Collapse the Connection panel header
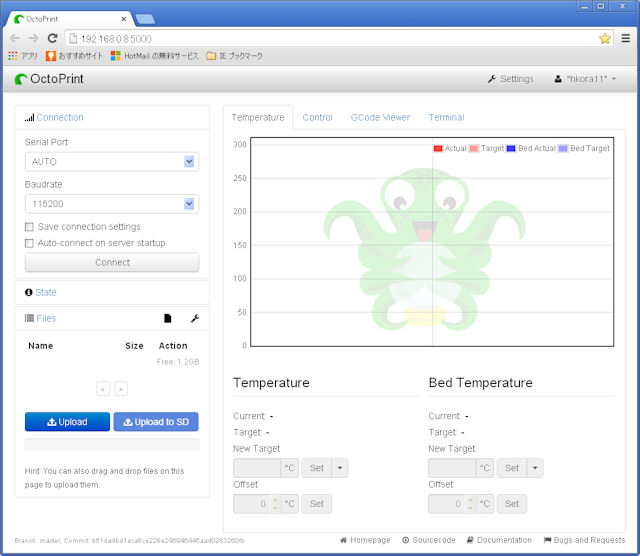 coord(54,118)
